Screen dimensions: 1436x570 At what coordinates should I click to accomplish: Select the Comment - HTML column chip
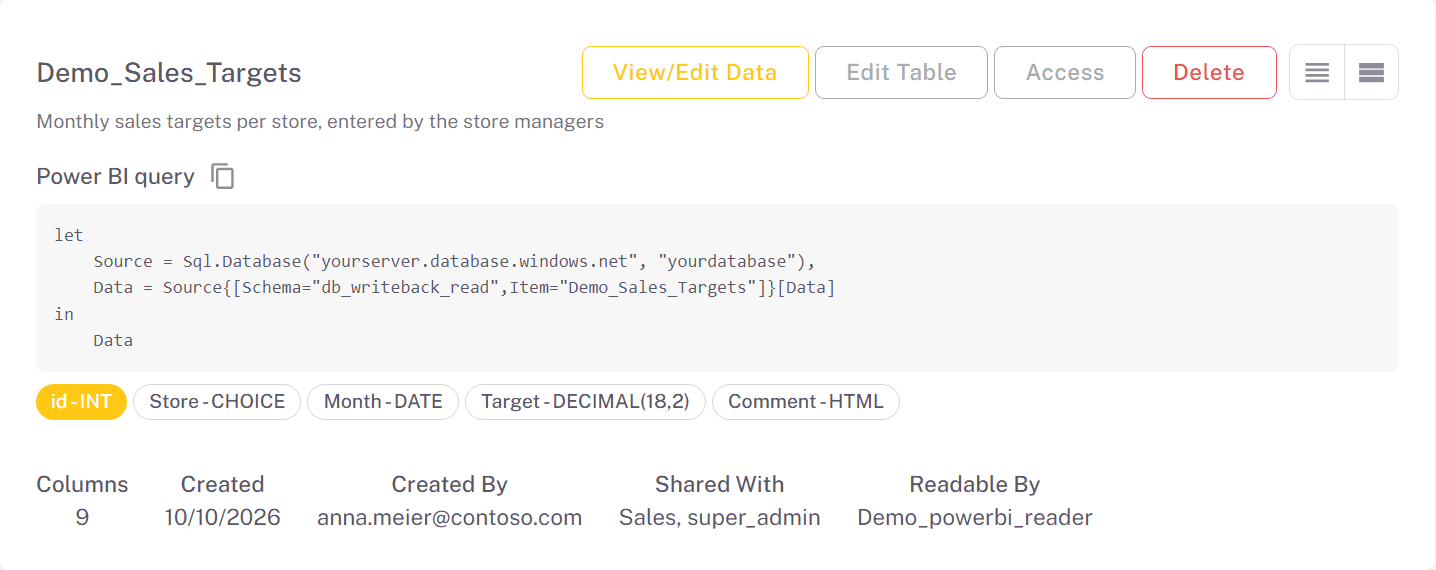coord(806,402)
